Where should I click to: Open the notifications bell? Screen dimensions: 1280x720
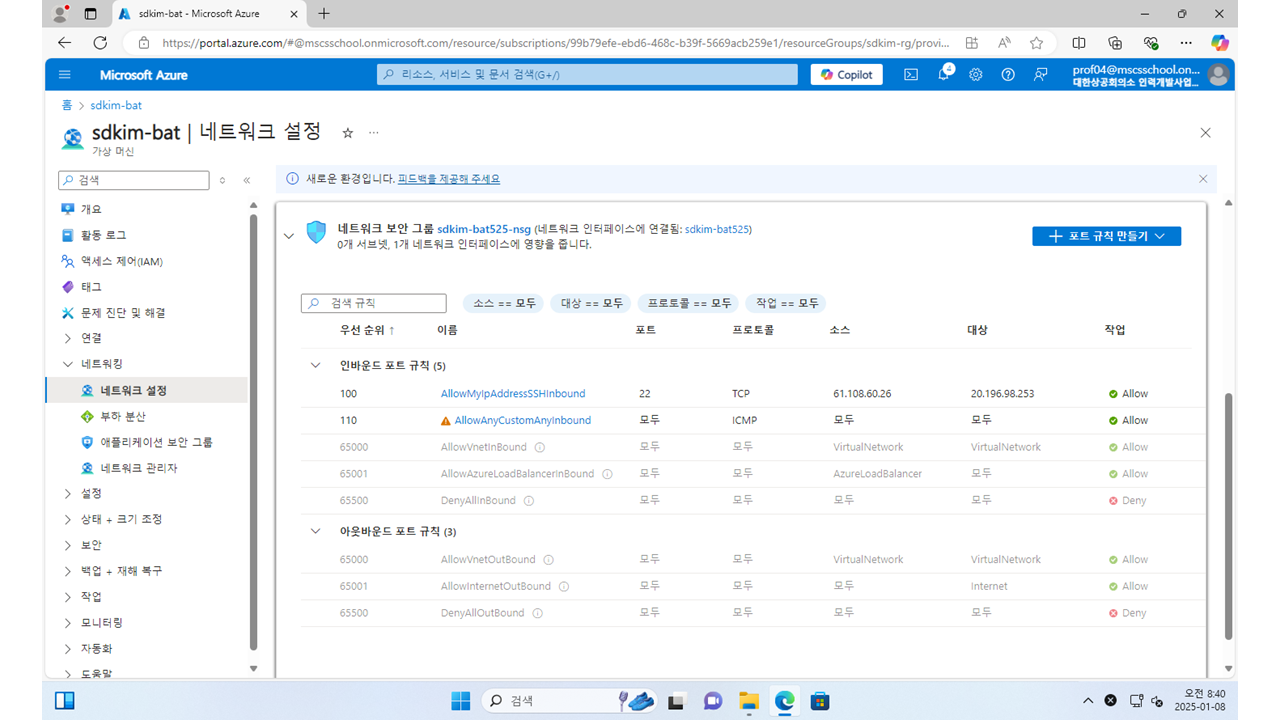pos(943,75)
